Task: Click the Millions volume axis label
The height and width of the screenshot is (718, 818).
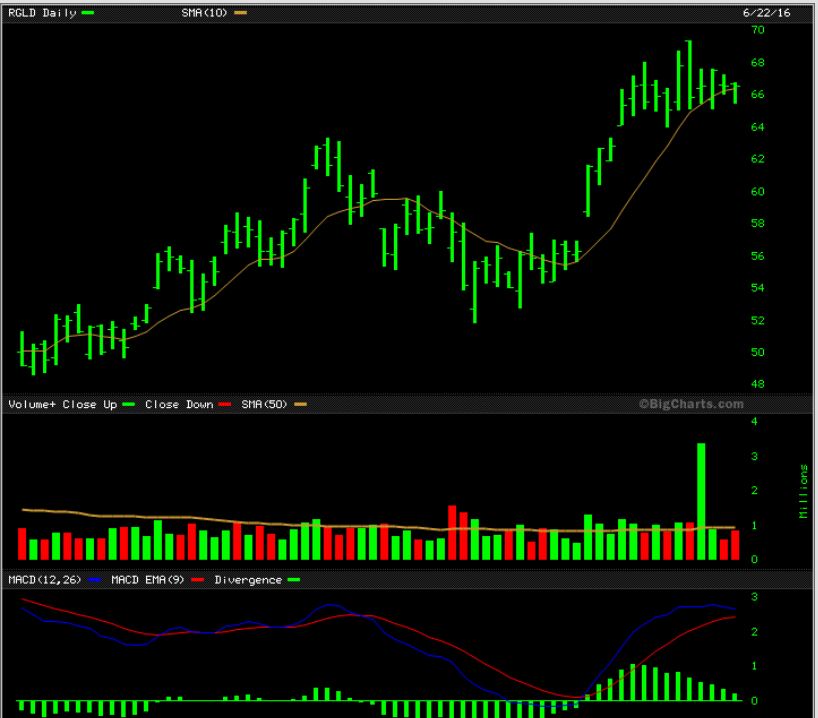Action: [x=803, y=491]
